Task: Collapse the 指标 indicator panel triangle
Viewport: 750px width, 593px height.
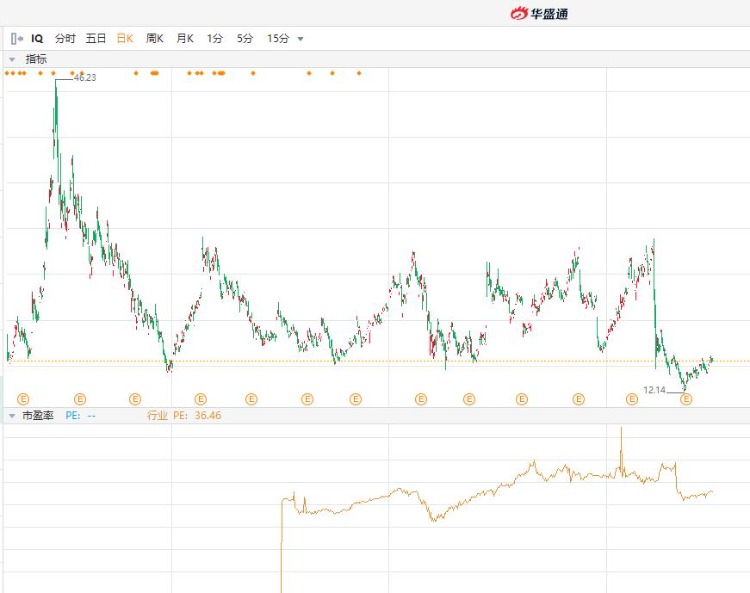Action: click(12, 59)
